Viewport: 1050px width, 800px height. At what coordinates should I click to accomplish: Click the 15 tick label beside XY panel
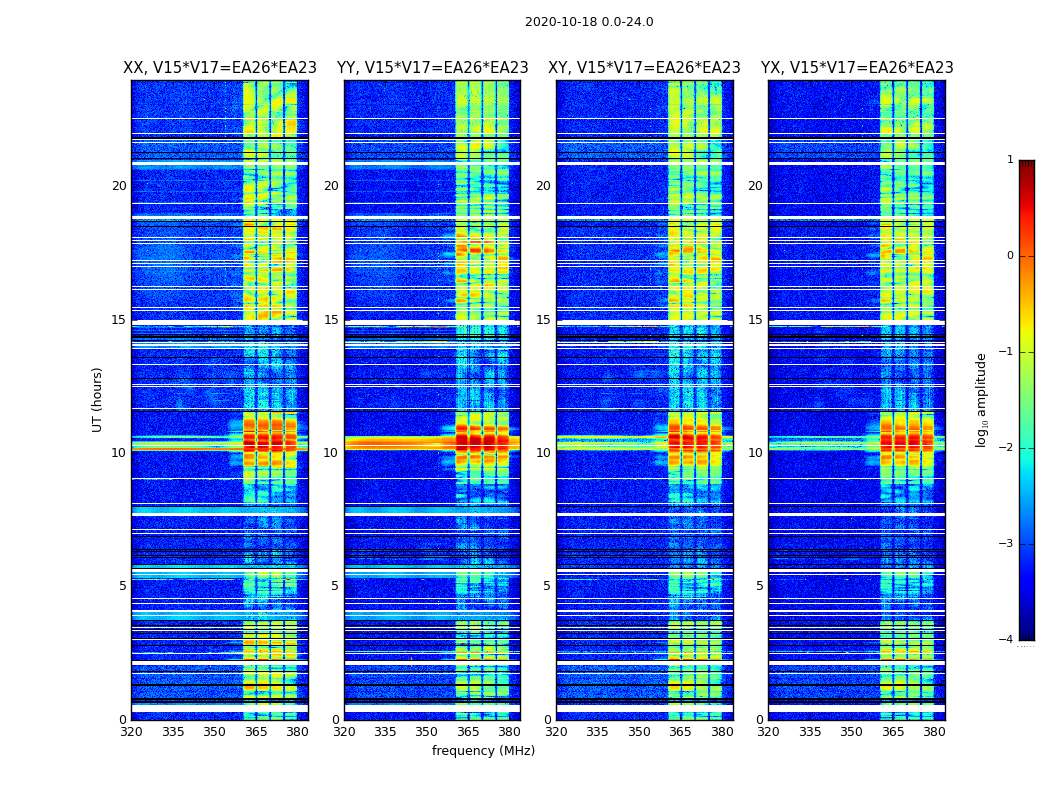(543, 320)
